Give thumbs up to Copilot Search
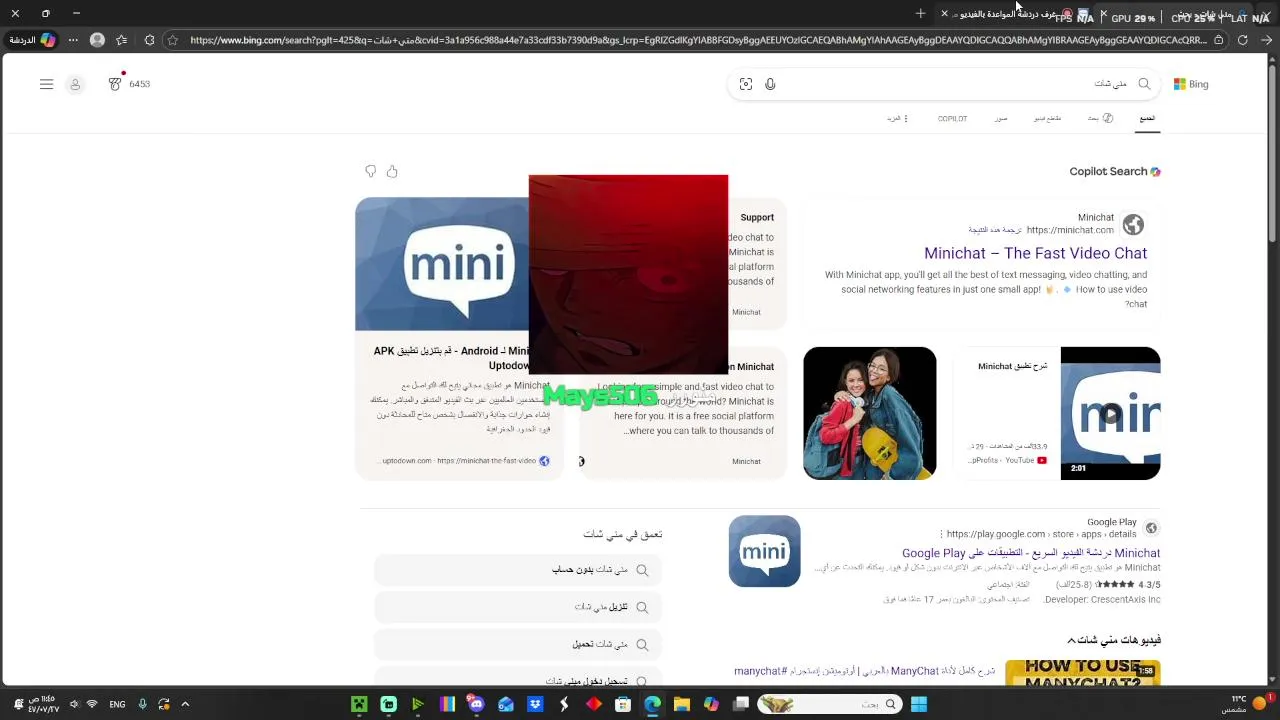The width and height of the screenshot is (1280, 720). click(x=392, y=172)
